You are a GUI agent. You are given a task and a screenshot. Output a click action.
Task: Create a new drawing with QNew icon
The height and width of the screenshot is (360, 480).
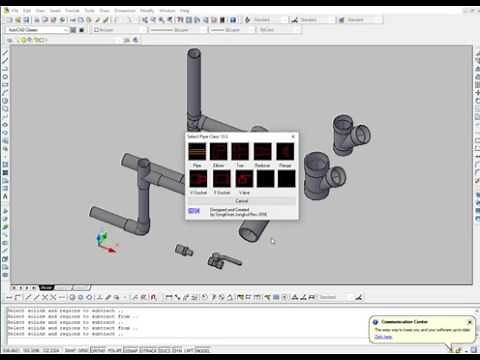click(x=9, y=20)
